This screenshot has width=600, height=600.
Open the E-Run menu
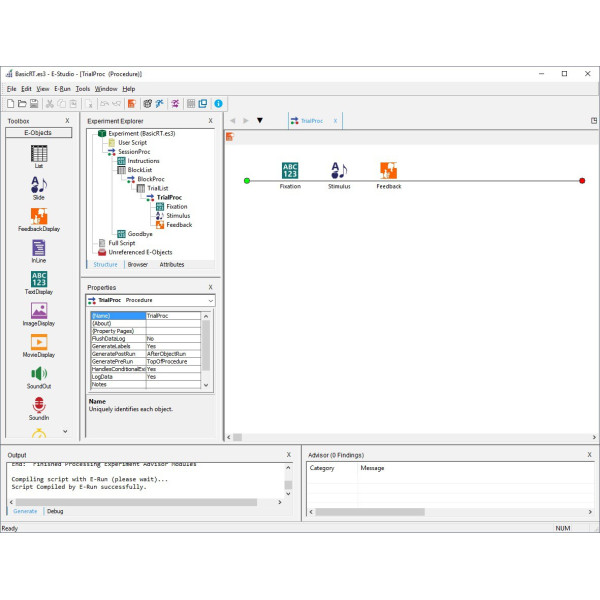(x=62, y=89)
